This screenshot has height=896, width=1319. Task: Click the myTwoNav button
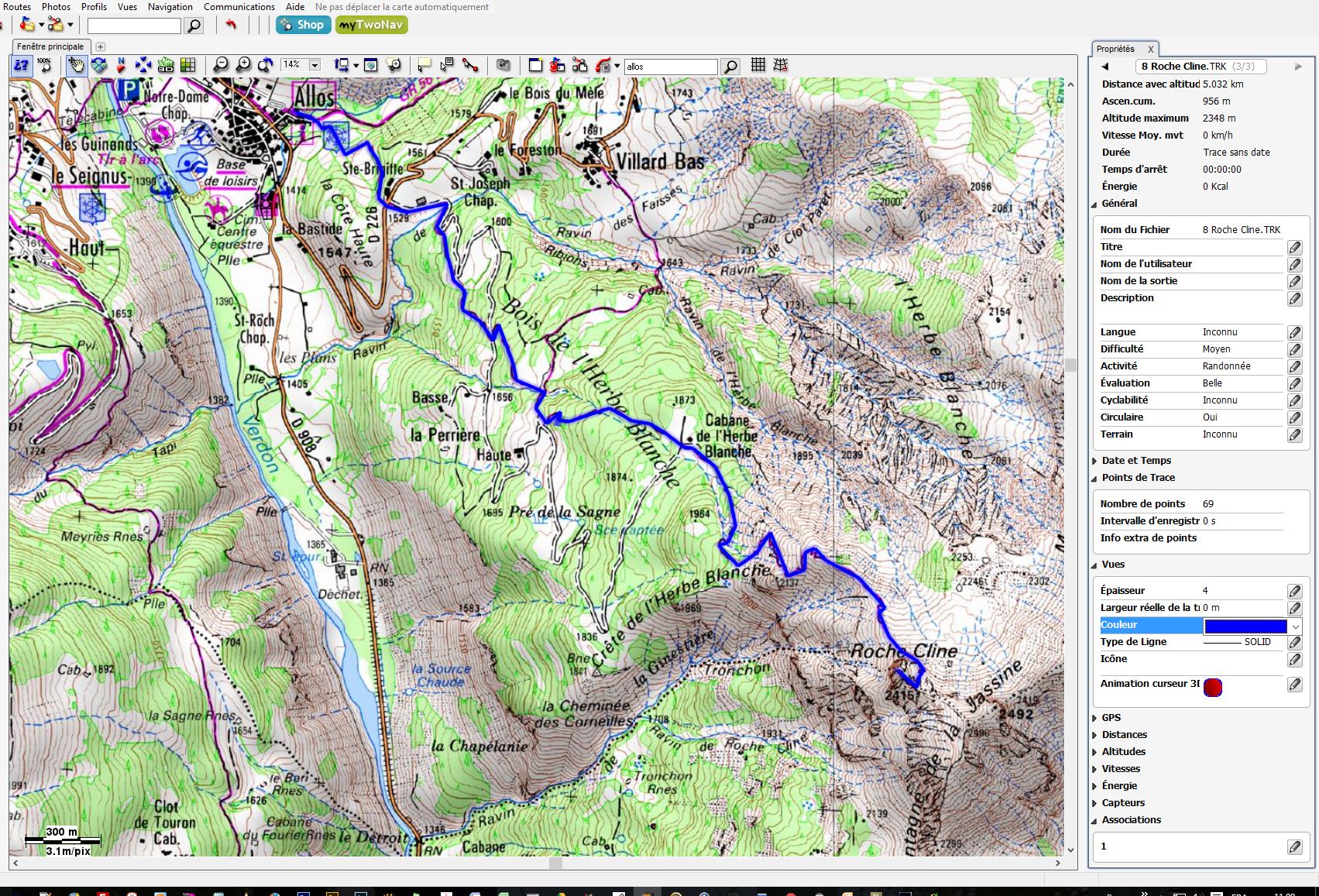click(371, 25)
